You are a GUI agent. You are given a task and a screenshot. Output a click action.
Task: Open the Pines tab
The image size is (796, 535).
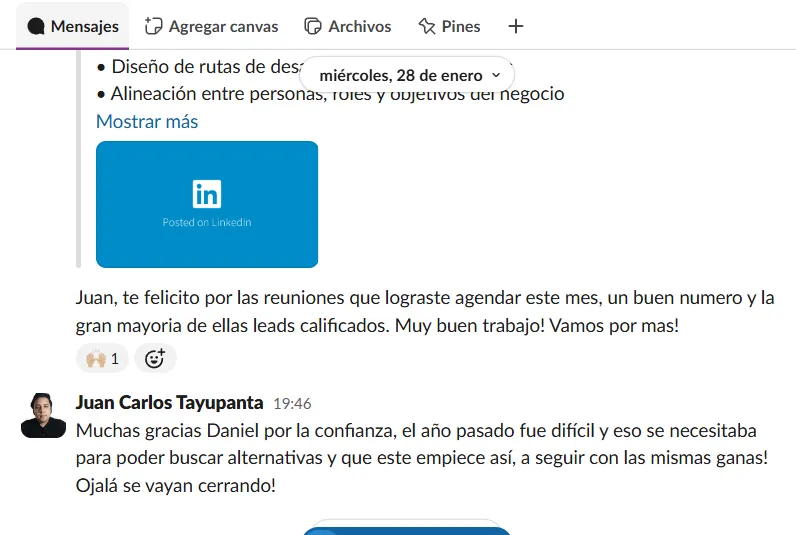[449, 26]
